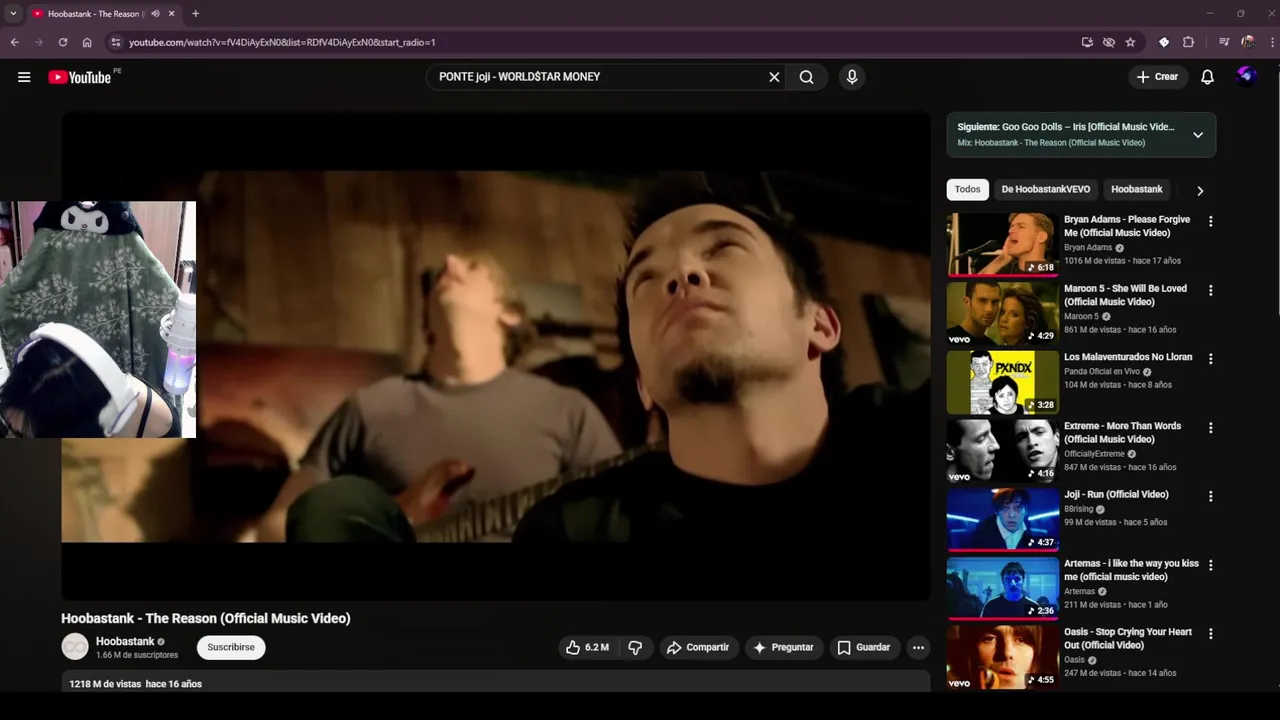Show more filter chips with the right arrow
This screenshot has width=1280, height=720.
pos(1200,190)
